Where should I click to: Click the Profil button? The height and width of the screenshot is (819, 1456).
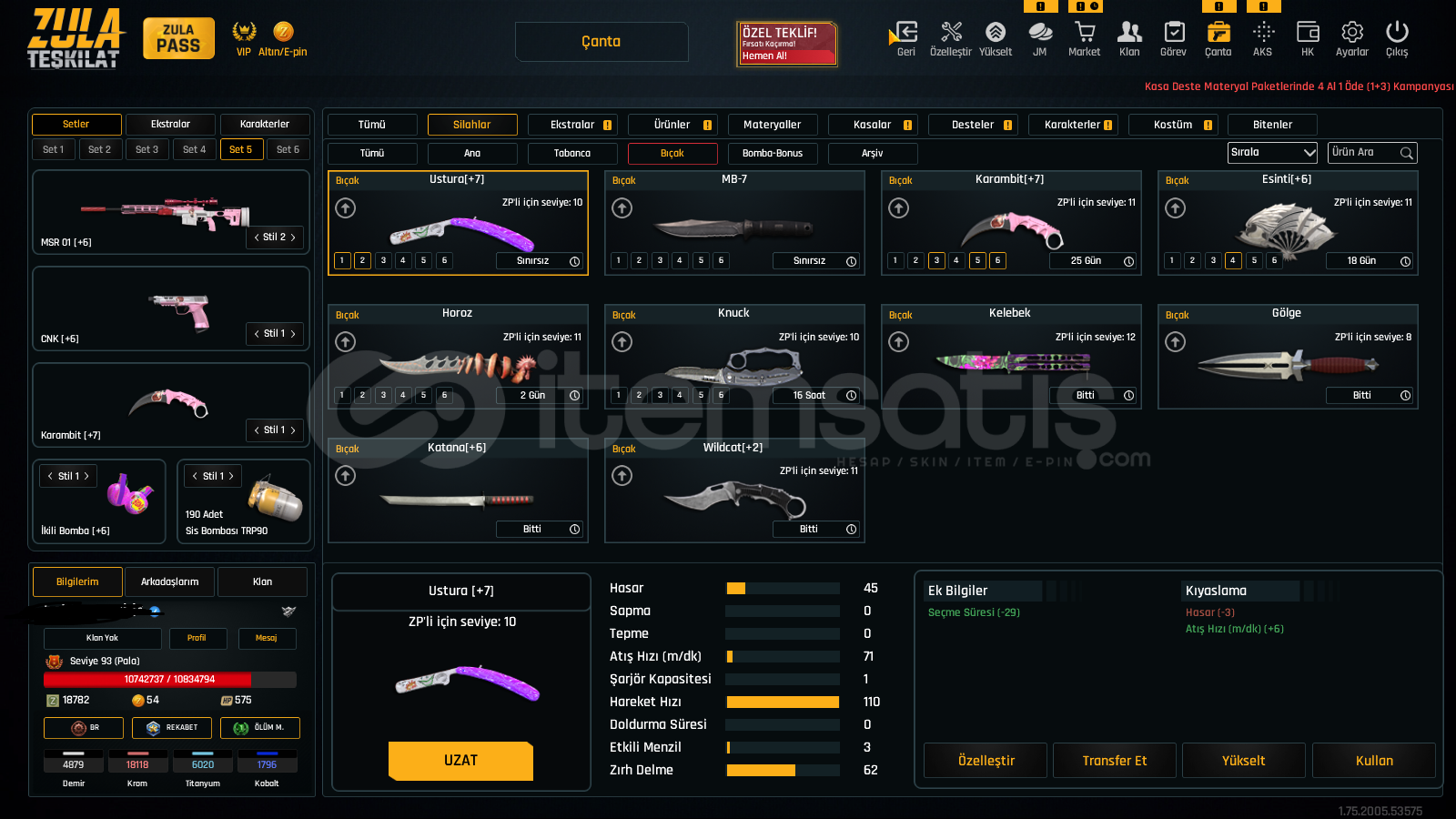(x=197, y=638)
